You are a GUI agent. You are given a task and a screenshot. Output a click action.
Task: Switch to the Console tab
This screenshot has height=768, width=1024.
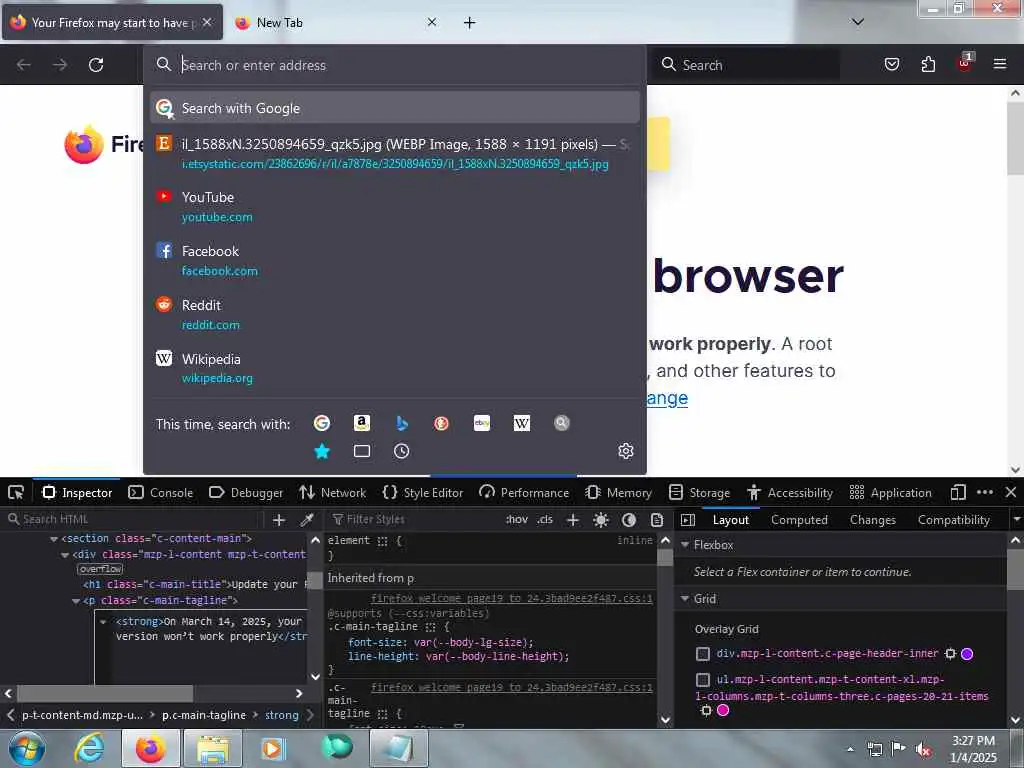[x=161, y=492]
